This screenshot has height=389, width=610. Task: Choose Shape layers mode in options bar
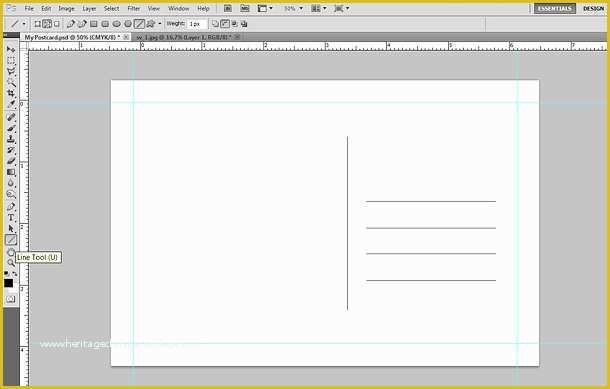click(x=37, y=24)
